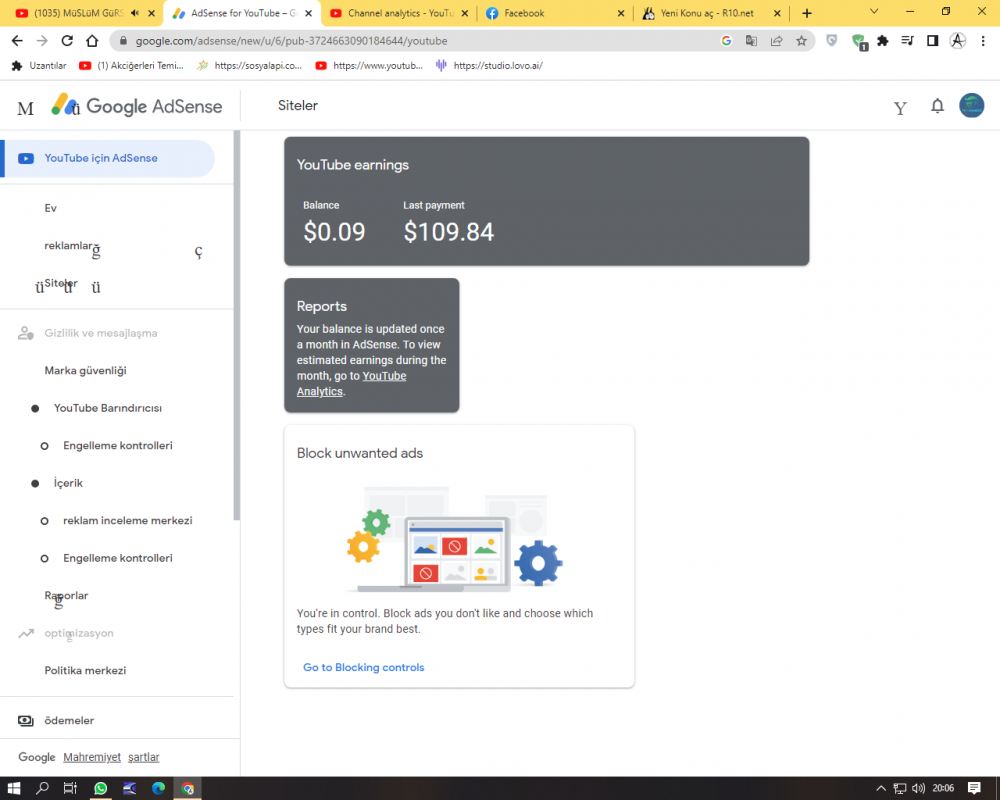1000x800 pixels.
Task: Open the browser home page icon
Action: pyautogui.click(x=92, y=41)
